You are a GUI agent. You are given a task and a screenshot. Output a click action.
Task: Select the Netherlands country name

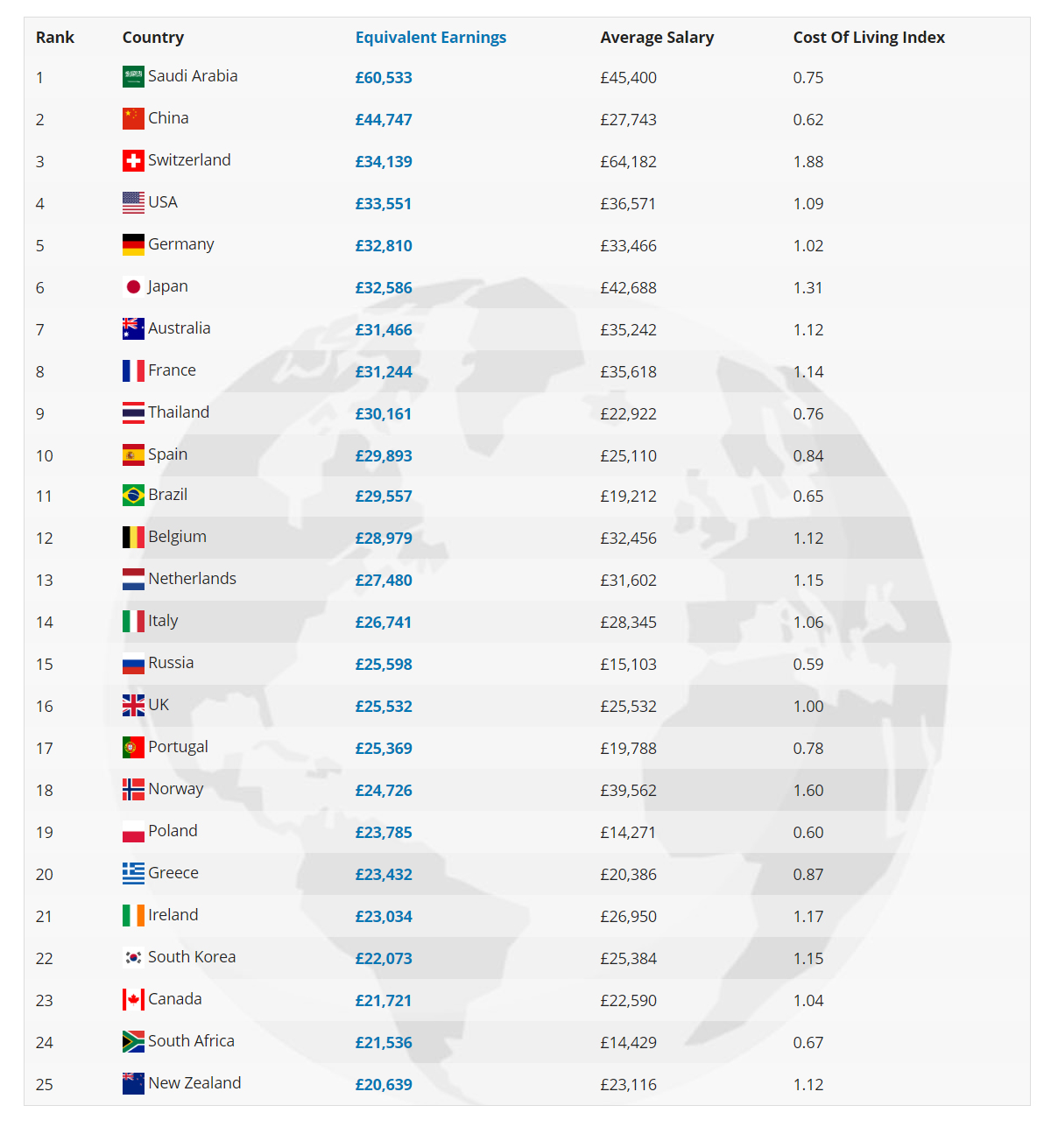[x=192, y=579]
